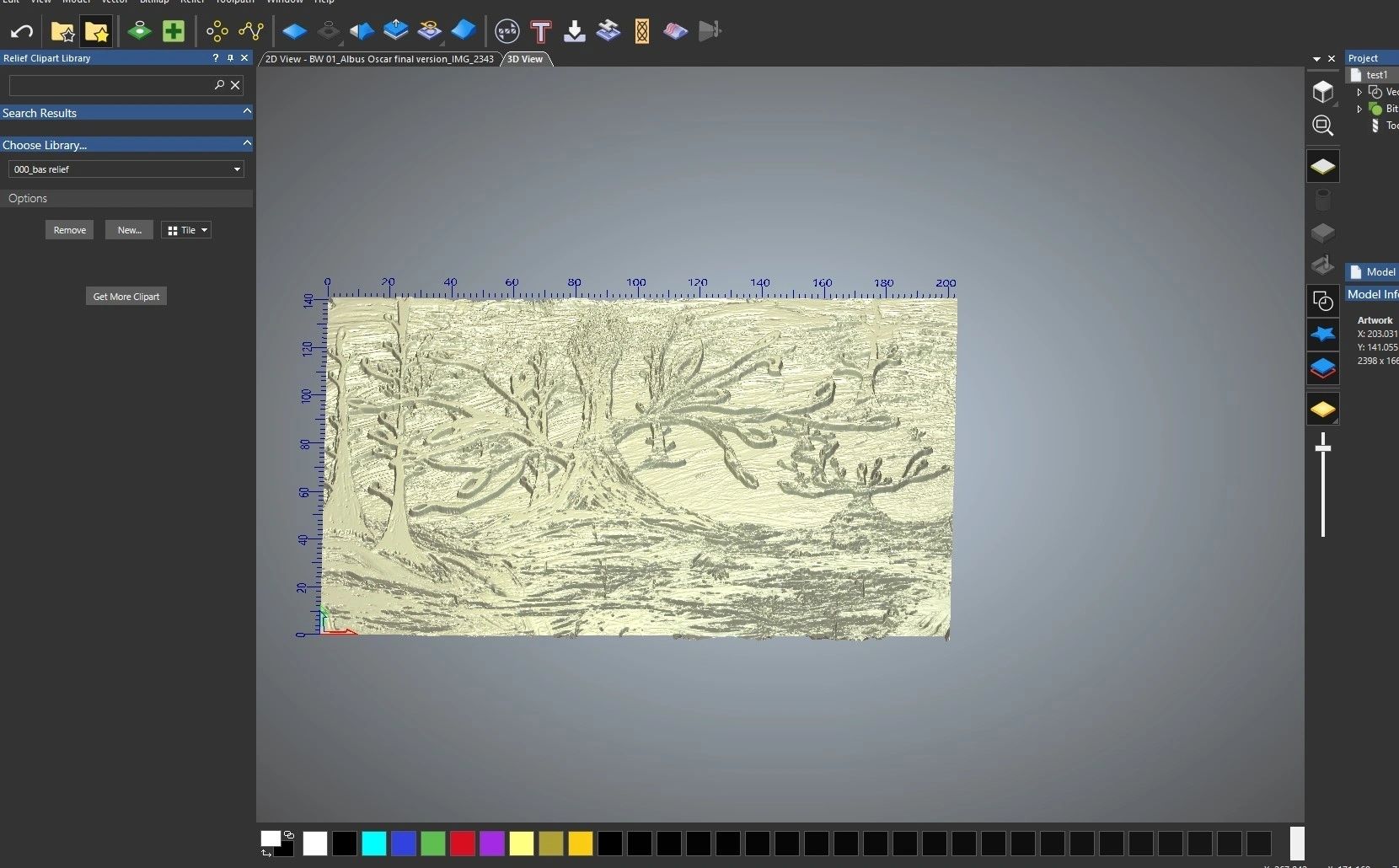Click the help question mark in Clipart Library

(216, 58)
